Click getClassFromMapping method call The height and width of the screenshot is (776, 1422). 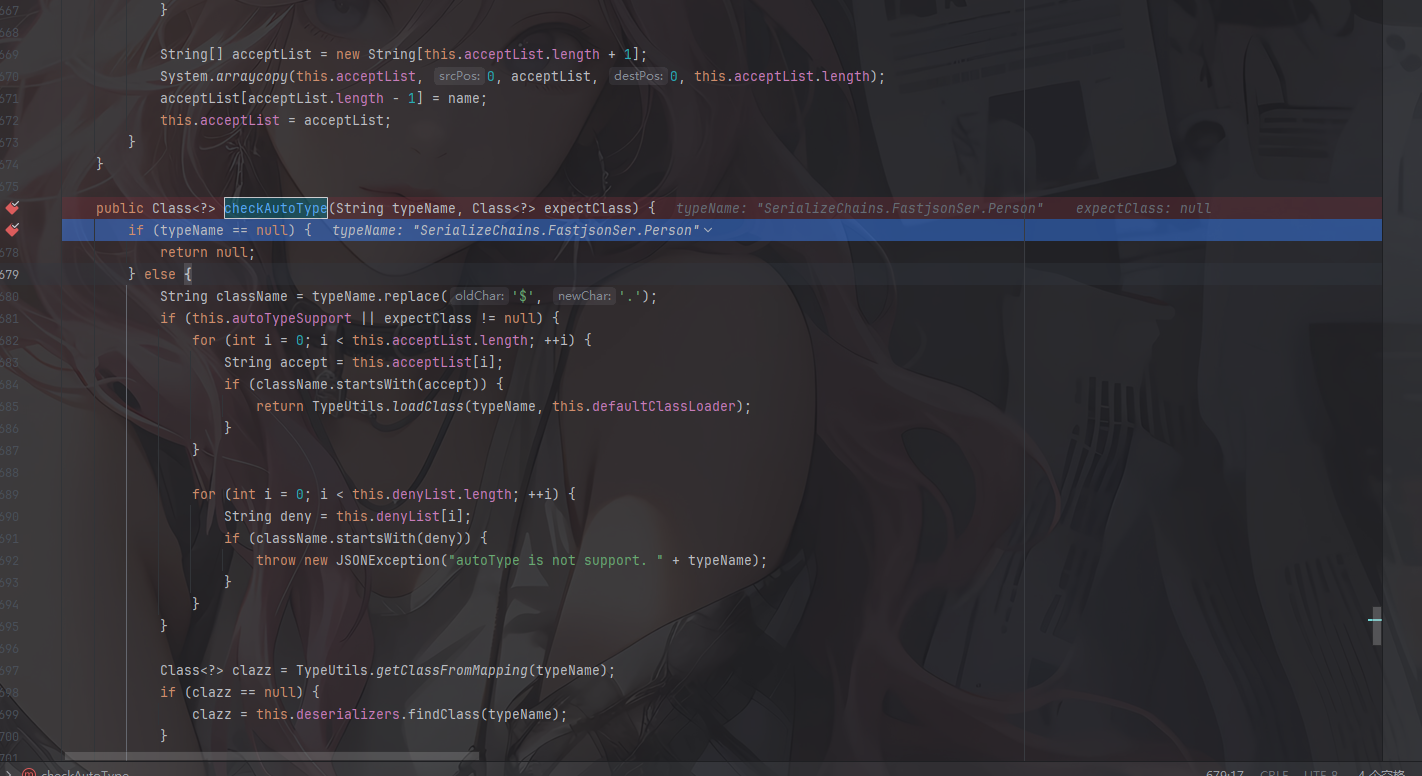coord(453,670)
